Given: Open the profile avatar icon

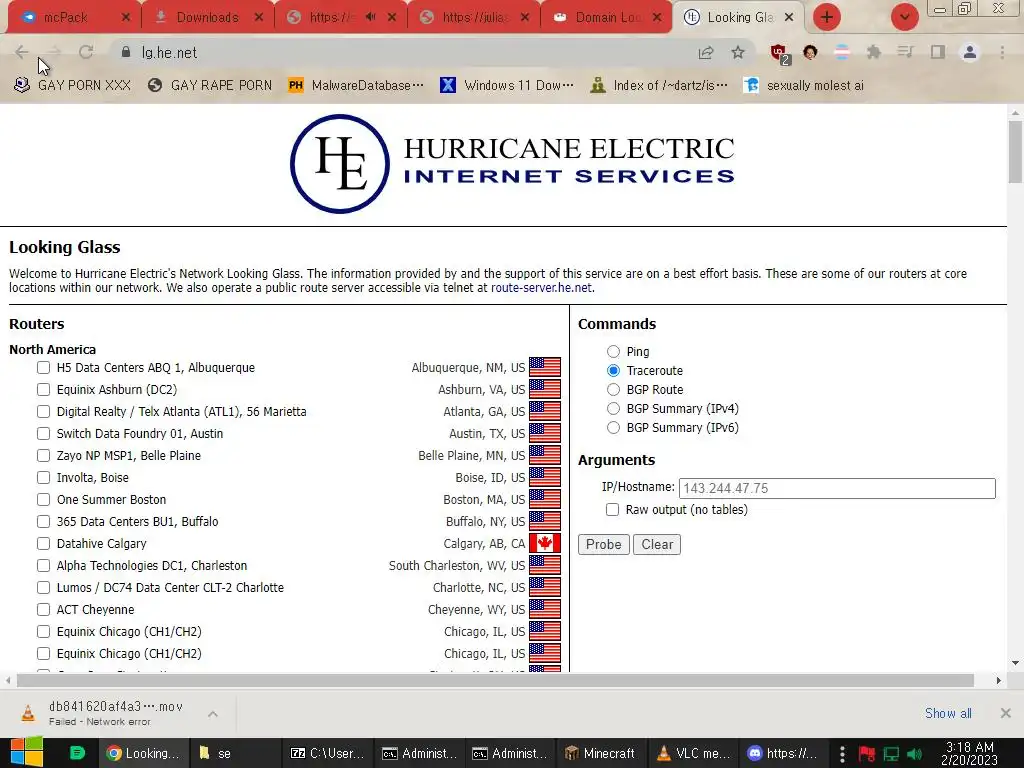Looking at the screenshot, I should (x=970, y=52).
